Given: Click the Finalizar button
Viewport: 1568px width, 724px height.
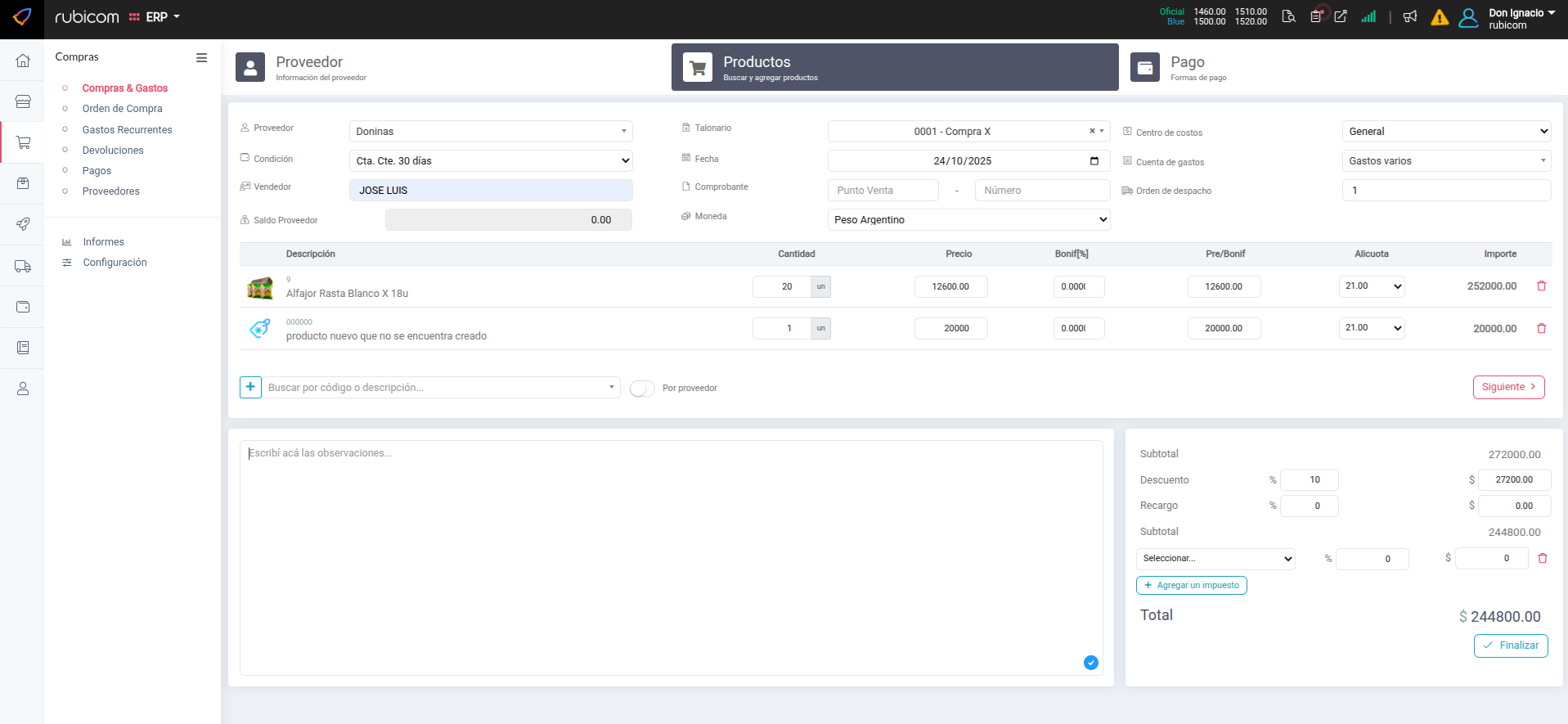Looking at the screenshot, I should point(1511,645).
